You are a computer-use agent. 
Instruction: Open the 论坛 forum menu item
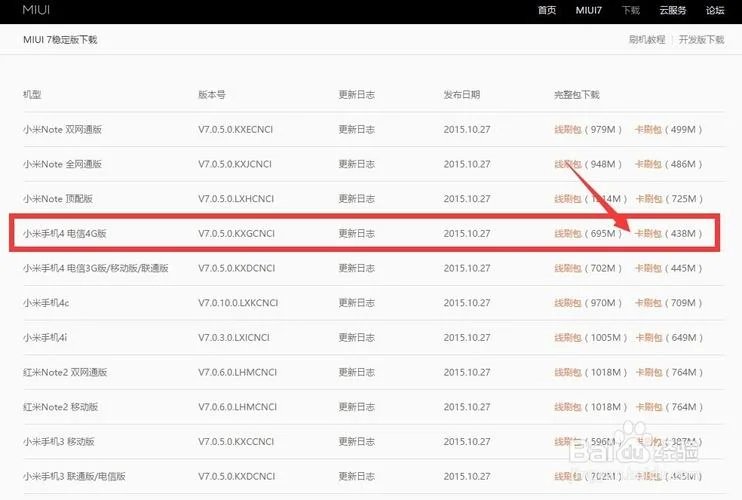pos(715,10)
